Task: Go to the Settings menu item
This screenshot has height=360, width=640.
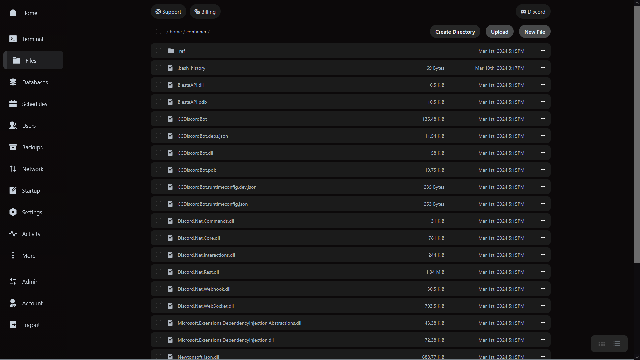Action: pos(32,212)
